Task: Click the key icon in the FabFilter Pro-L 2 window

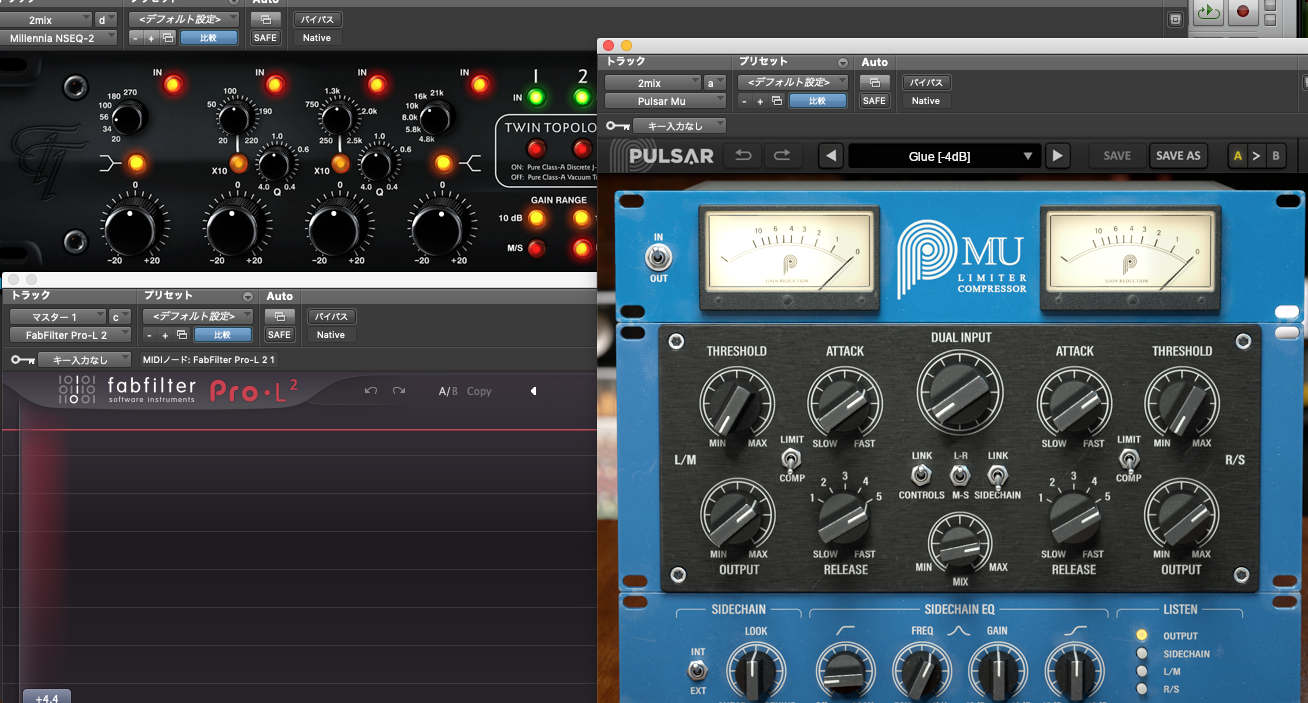Action: tap(23, 360)
